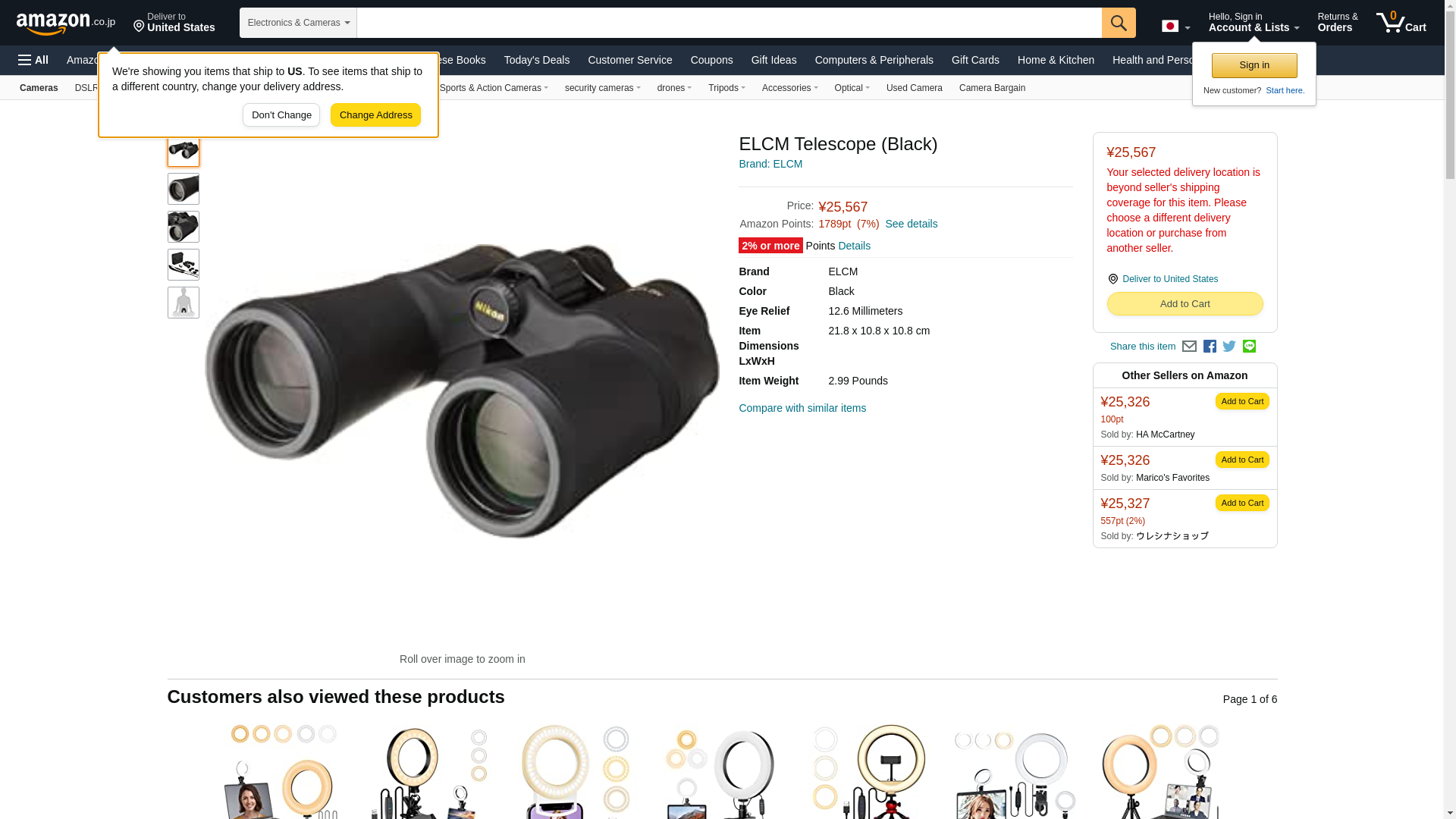The height and width of the screenshot is (819, 1456).
Task: Add the ELCM Telescope to cart
Action: pos(1185,304)
